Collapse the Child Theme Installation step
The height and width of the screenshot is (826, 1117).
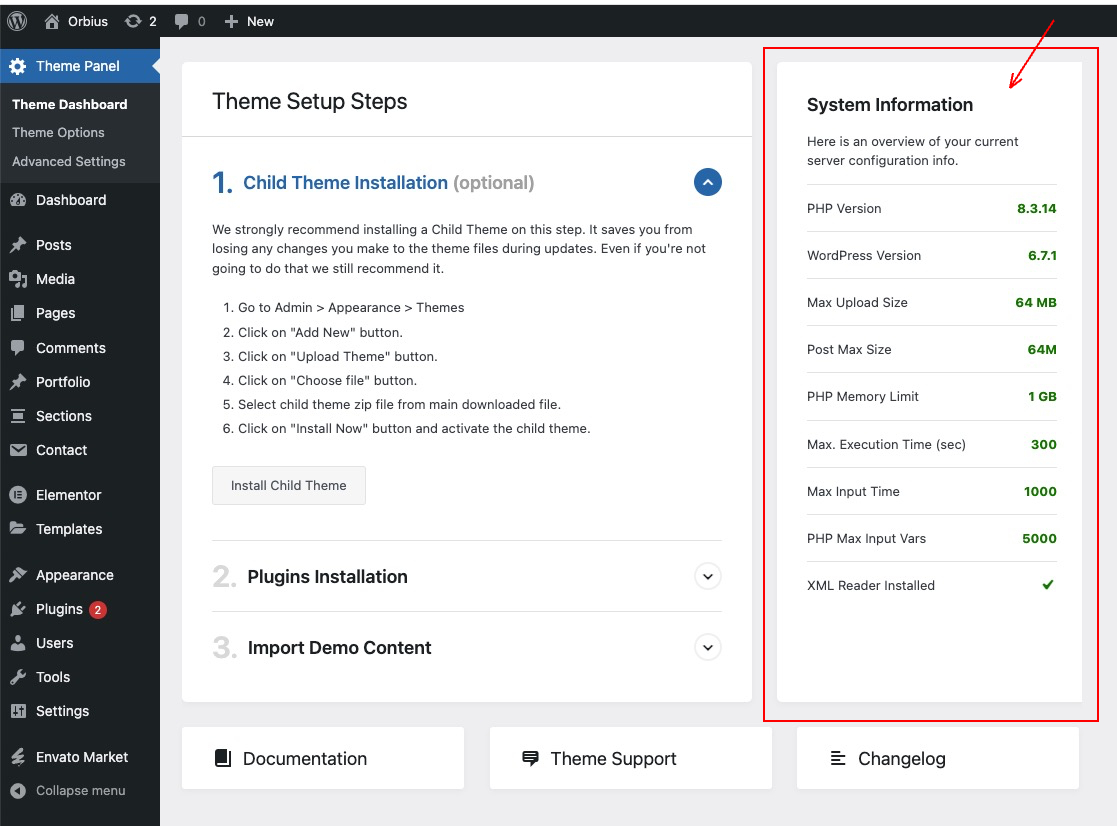click(x=707, y=182)
